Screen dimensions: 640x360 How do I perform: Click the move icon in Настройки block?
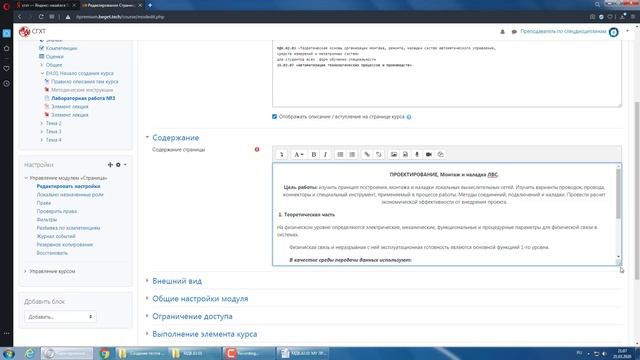pyautogui.click(x=110, y=164)
